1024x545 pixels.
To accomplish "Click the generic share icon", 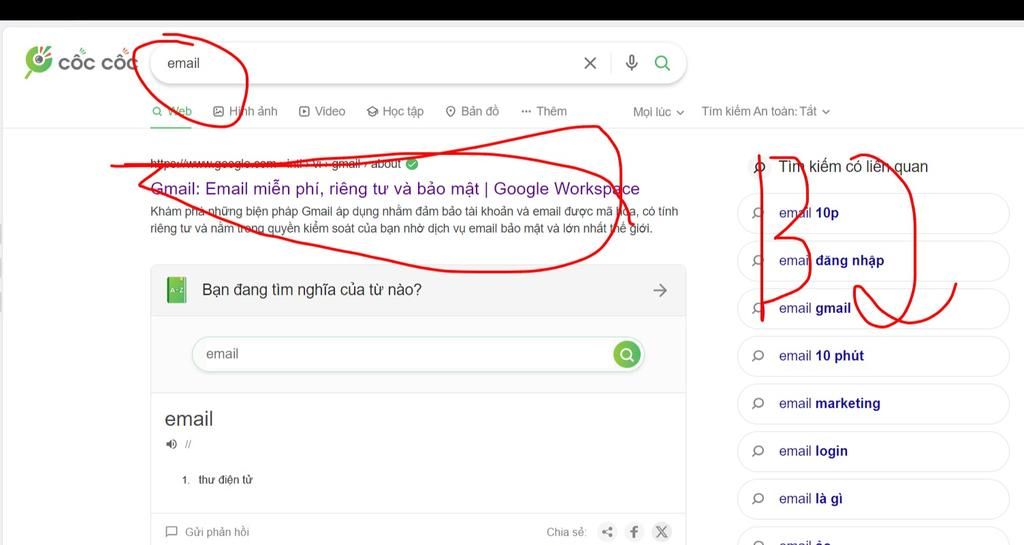I will click(607, 532).
